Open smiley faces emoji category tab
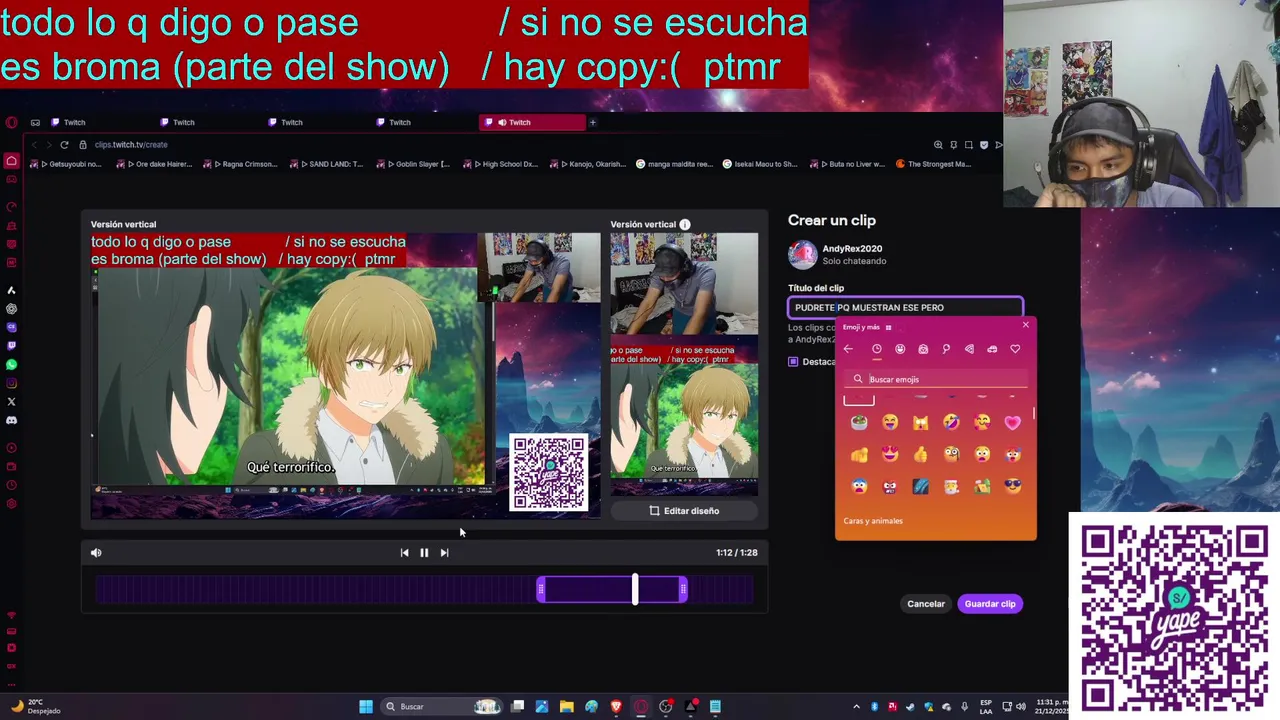The image size is (1280, 720). (x=900, y=349)
